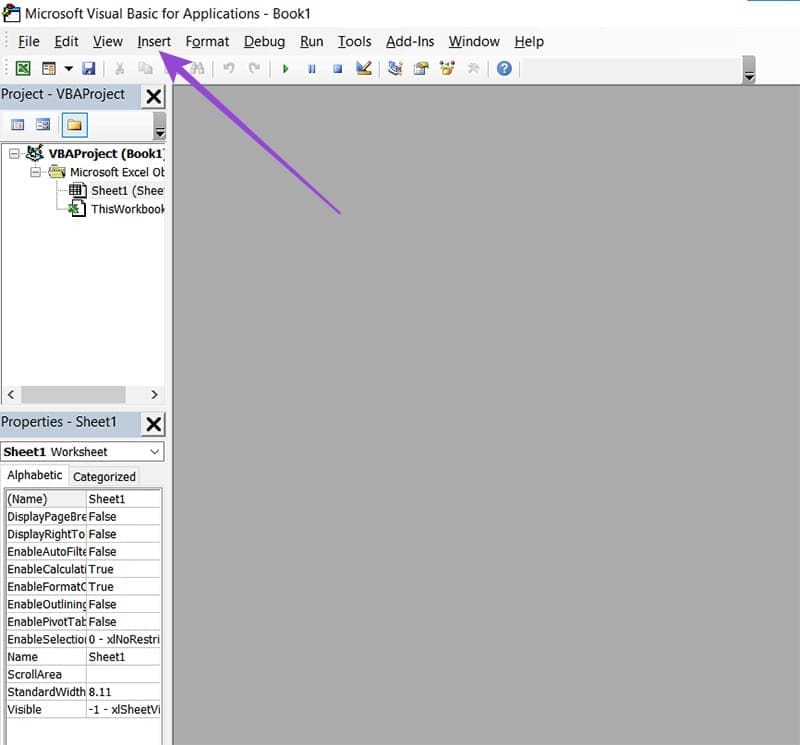The image size is (800, 745).
Task: Click the Save icon in the toolbar
Action: 89,68
